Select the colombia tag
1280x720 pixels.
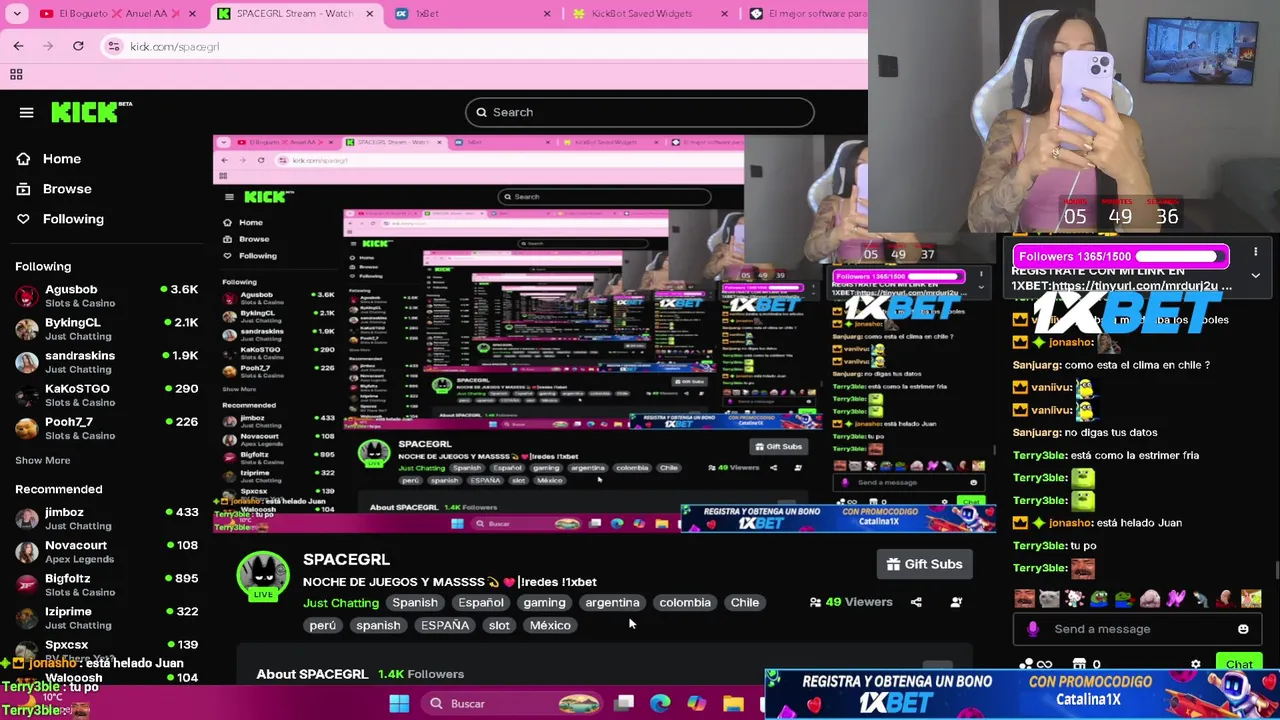pos(685,603)
